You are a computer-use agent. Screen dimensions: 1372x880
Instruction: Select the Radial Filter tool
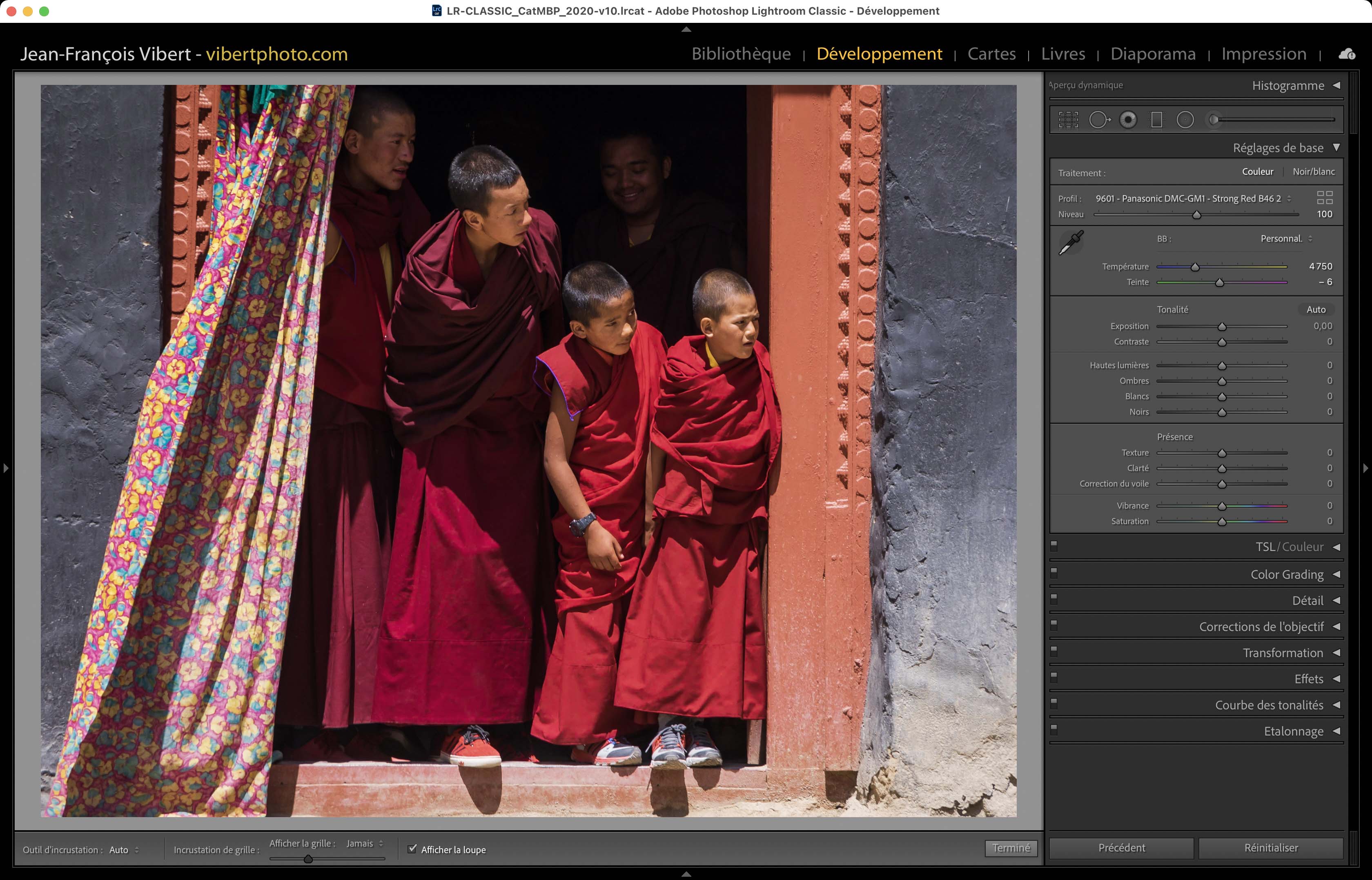(1185, 120)
